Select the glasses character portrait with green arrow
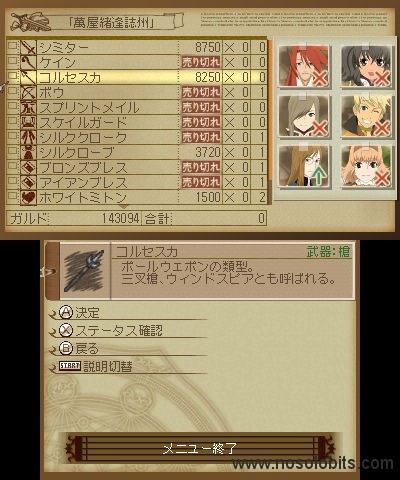 pyautogui.click(x=303, y=166)
